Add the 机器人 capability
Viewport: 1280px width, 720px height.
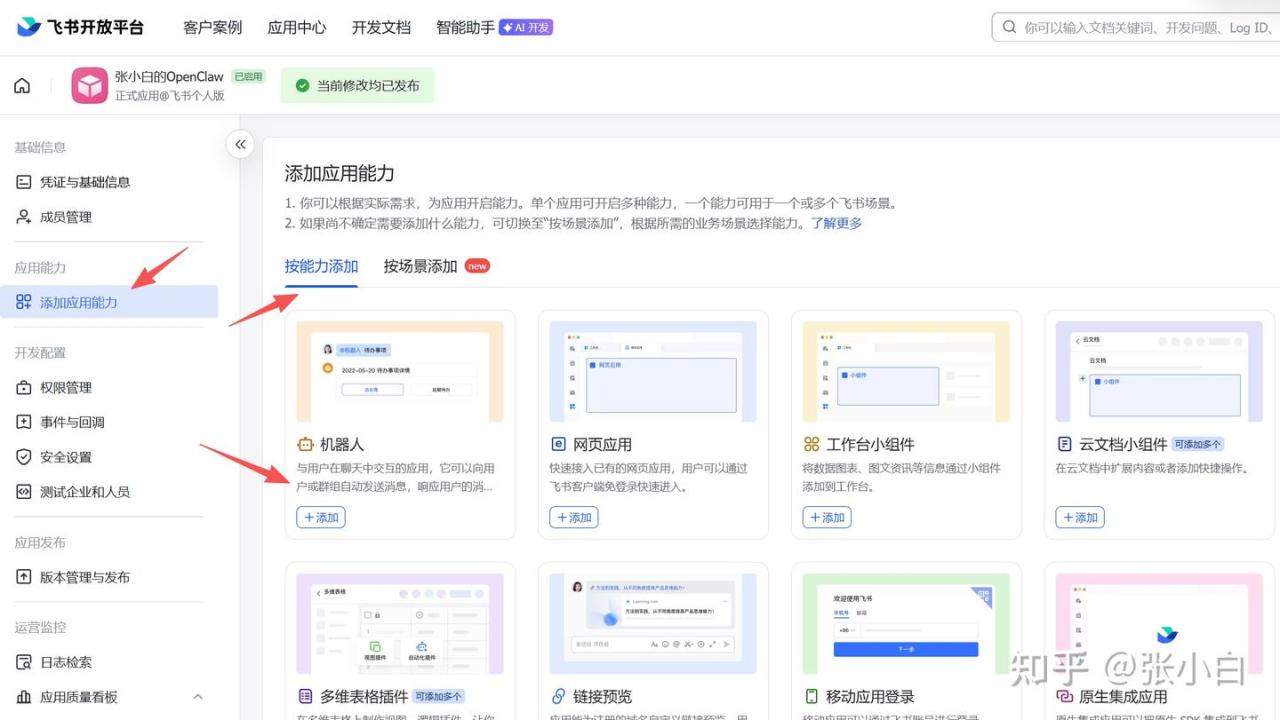pyautogui.click(x=321, y=517)
